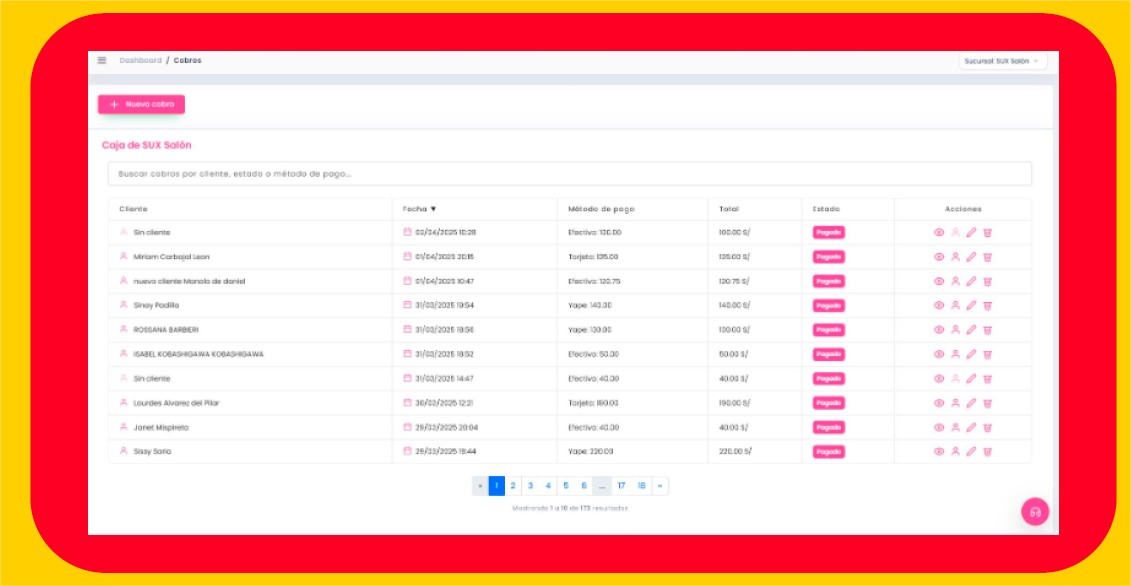
Task: Sort the table by the Fecha column
Action: pyautogui.click(x=419, y=209)
